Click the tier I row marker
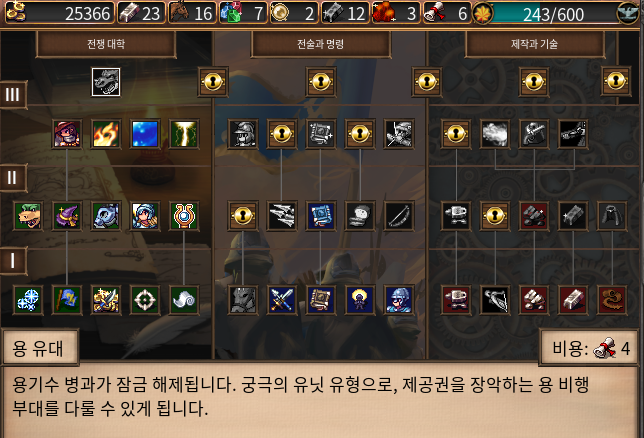The height and width of the screenshot is (438, 644). pos(13,260)
